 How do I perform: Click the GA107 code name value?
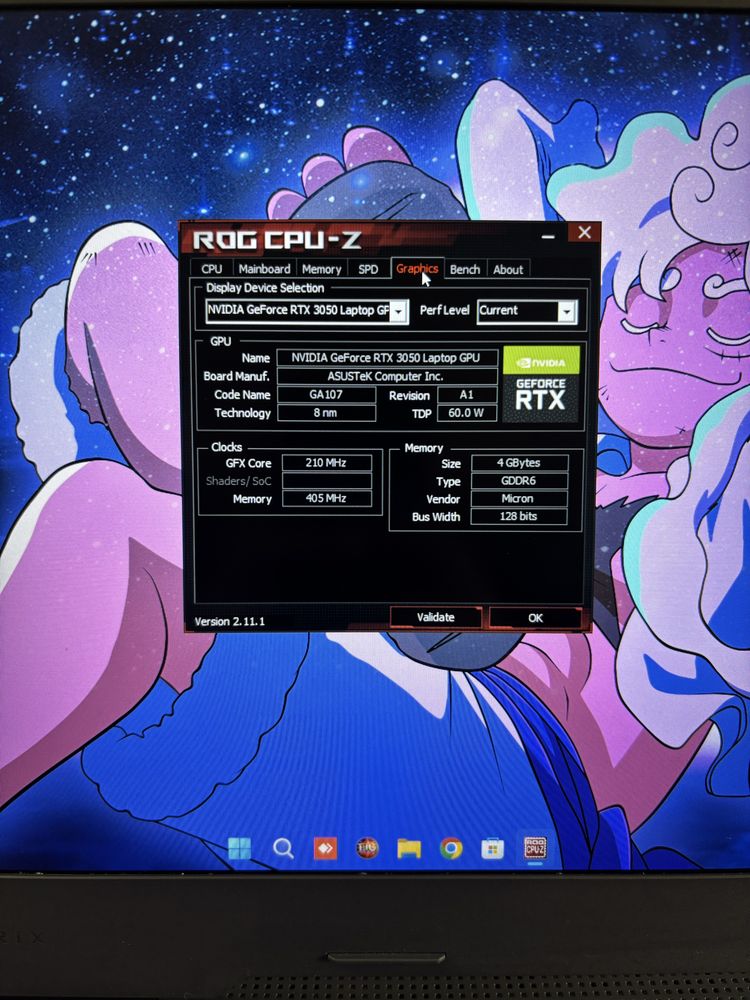coord(326,395)
